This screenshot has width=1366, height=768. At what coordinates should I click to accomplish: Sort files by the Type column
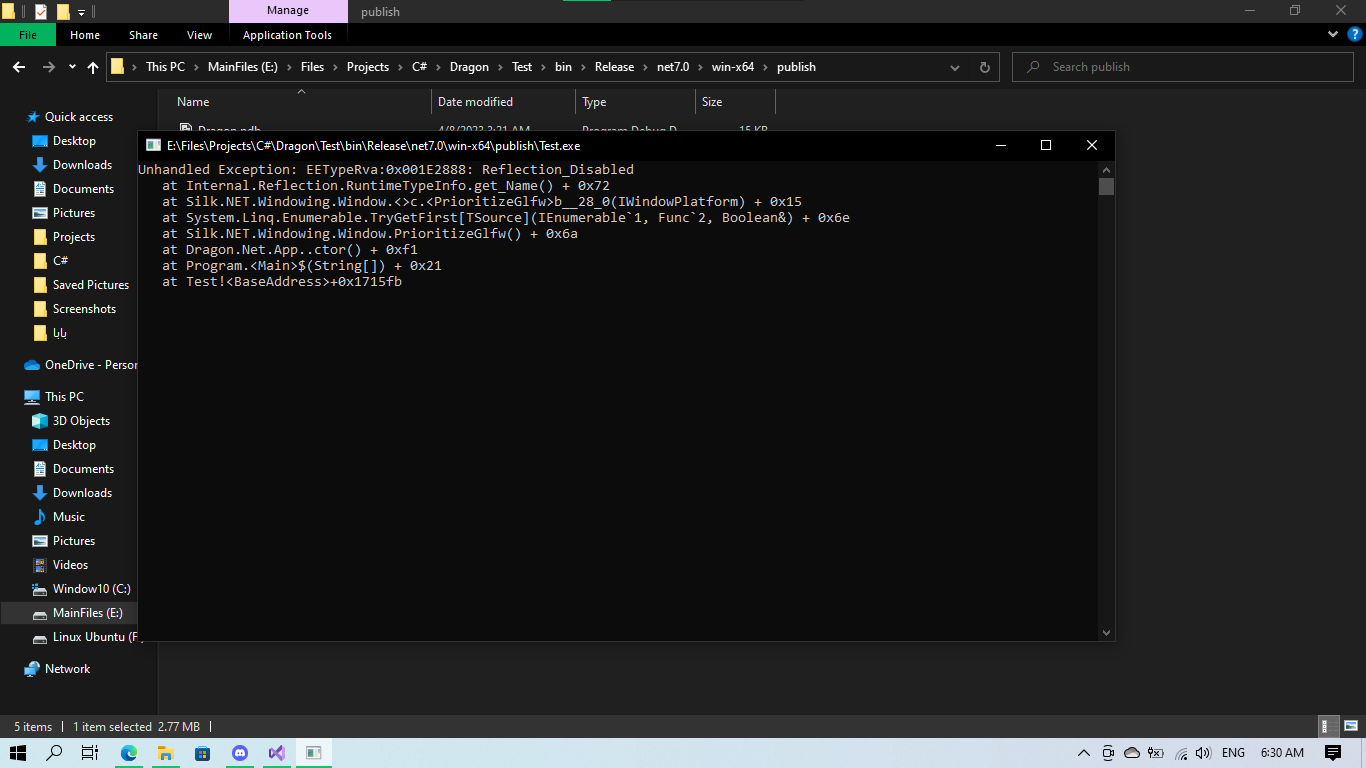pyautogui.click(x=635, y=102)
